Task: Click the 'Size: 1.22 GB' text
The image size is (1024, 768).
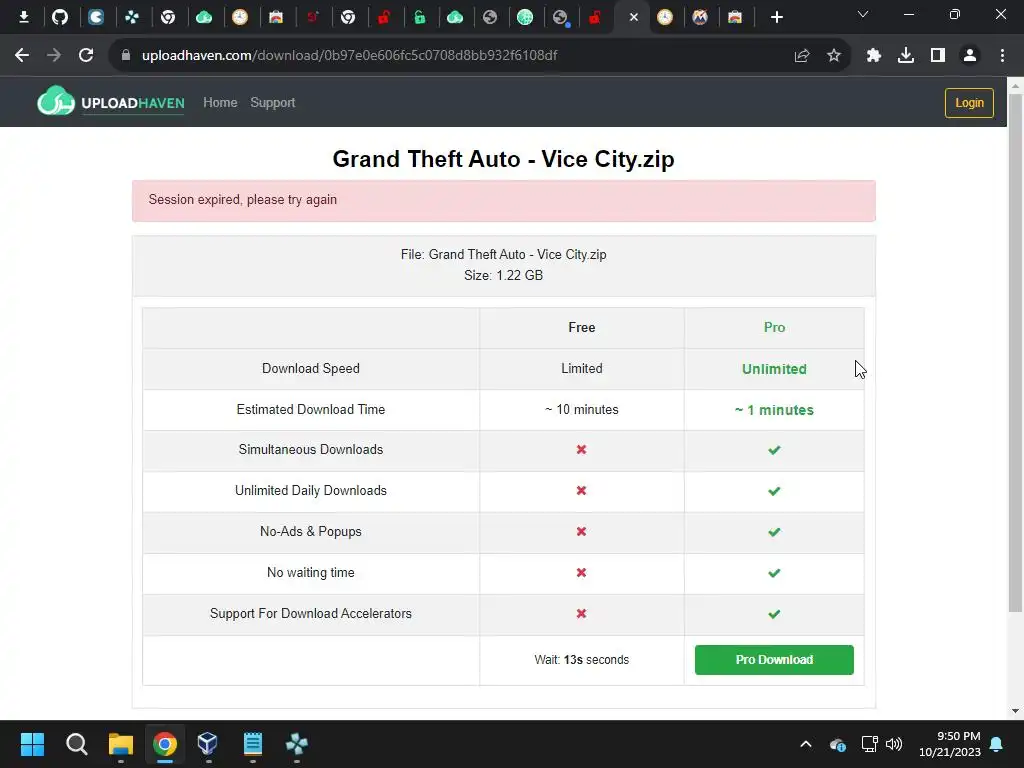Action: [504, 275]
